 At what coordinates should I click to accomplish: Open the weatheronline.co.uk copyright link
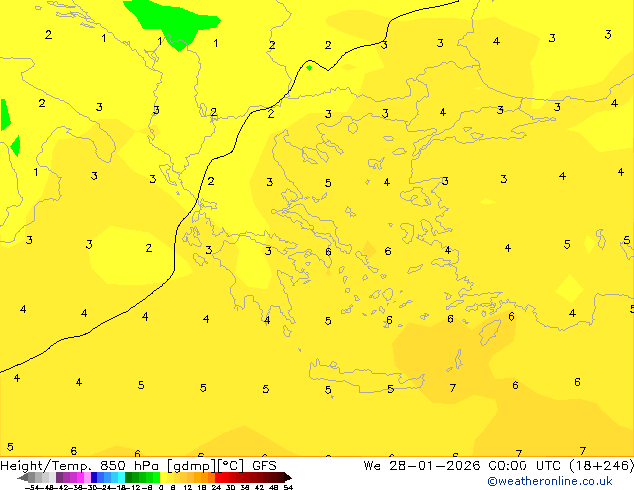549,481
